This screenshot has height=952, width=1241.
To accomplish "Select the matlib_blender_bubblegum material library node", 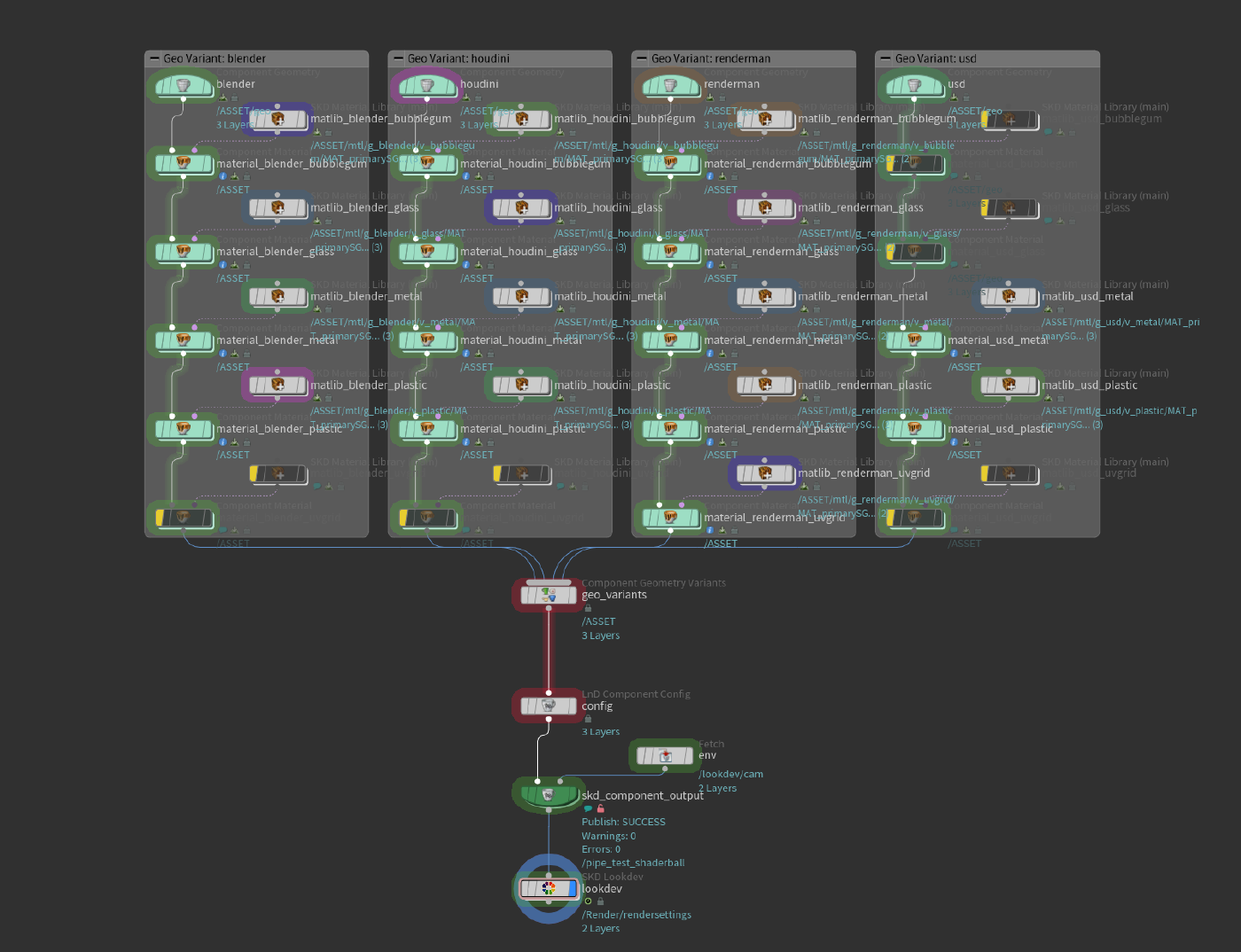I will 277,119.
